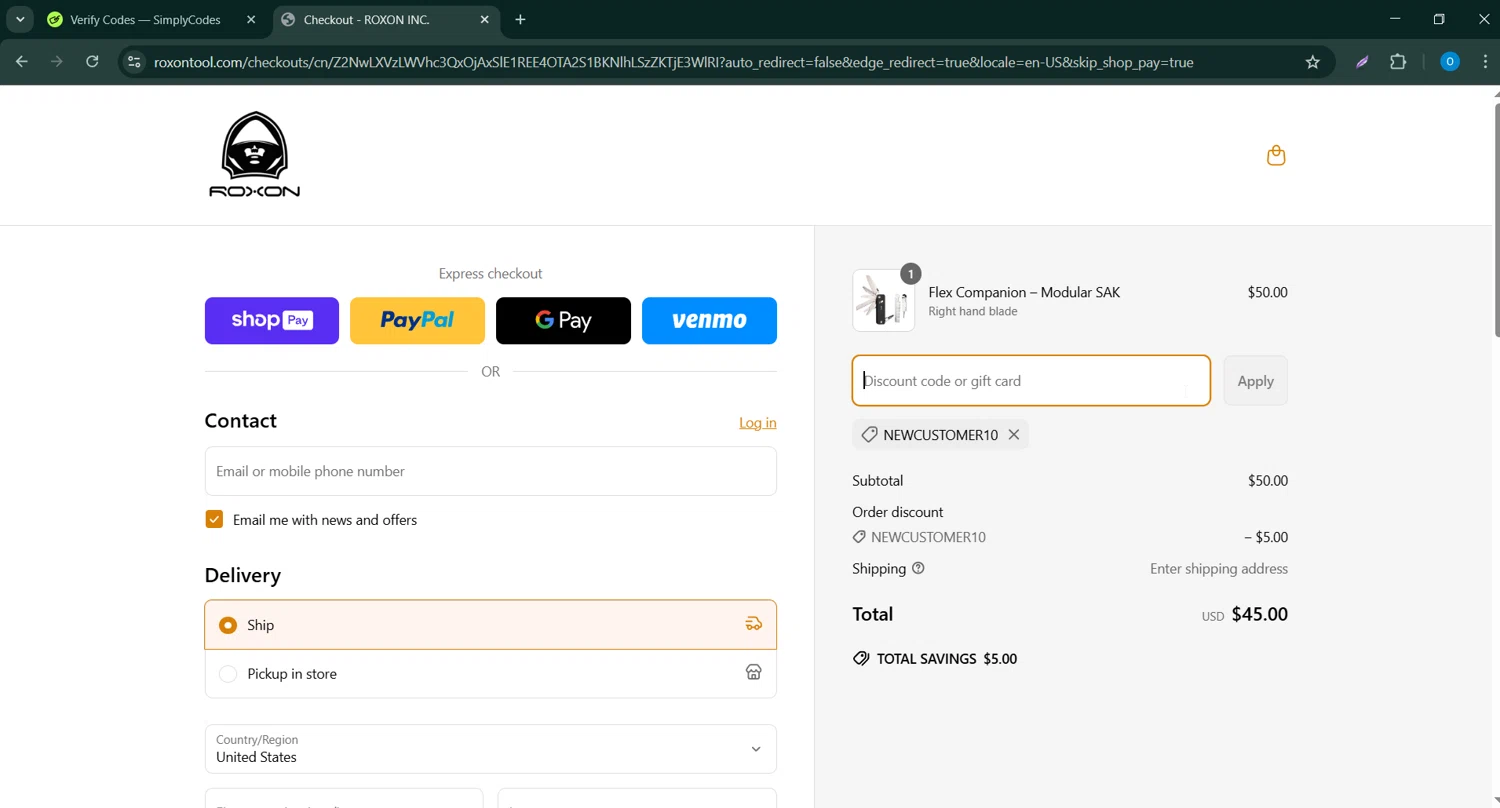Open the Chrome profile avatar
Screen dimensions: 1500x808
pos(1450,62)
